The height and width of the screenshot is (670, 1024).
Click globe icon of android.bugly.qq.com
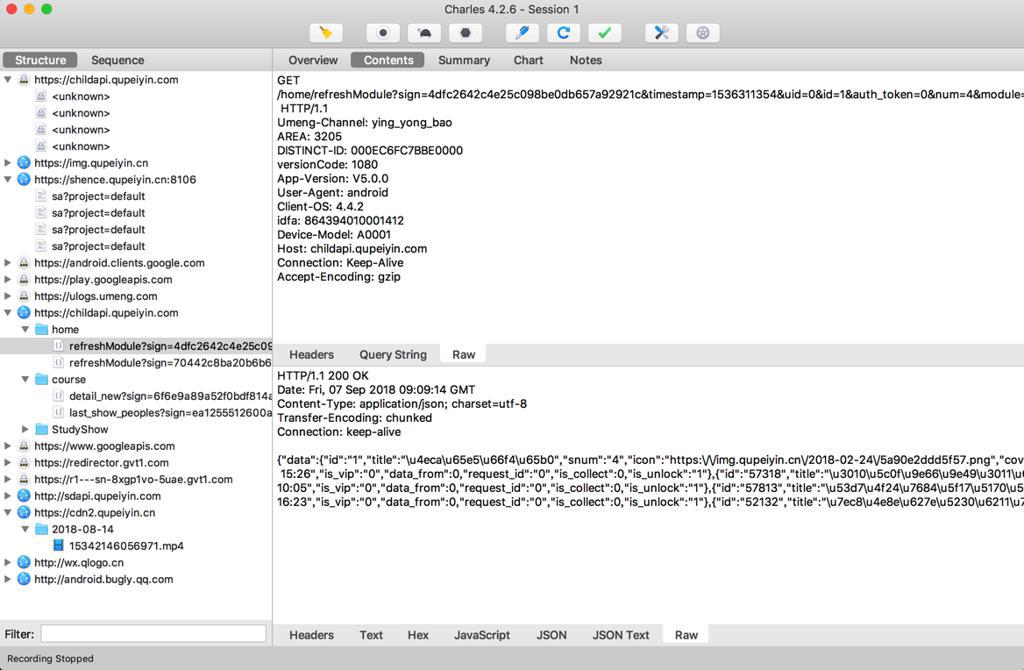[24, 579]
